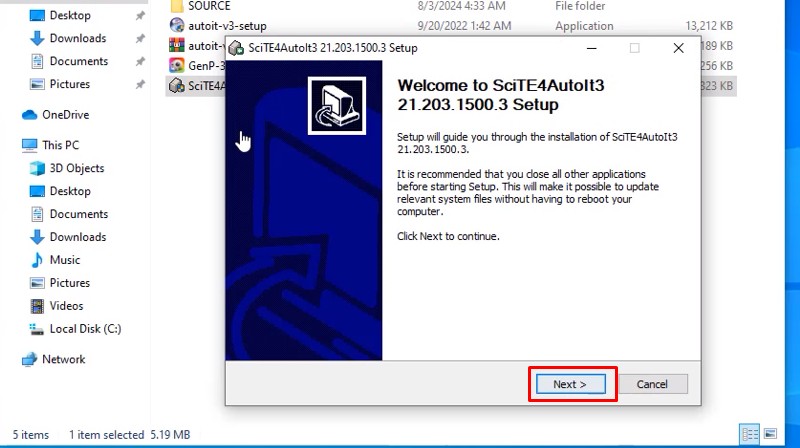Select the autoit-v3-setup application file
This screenshot has height=448, width=800.
point(227,26)
